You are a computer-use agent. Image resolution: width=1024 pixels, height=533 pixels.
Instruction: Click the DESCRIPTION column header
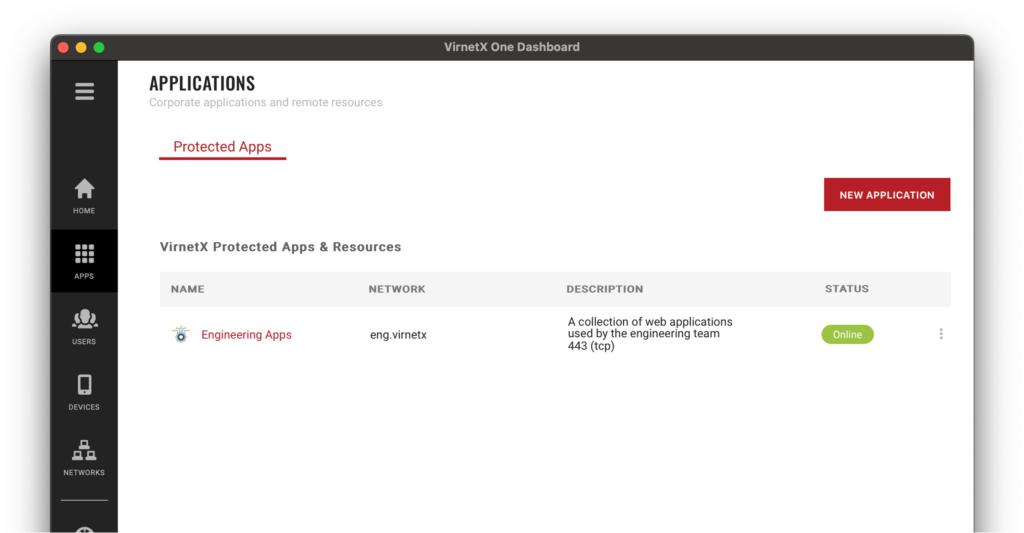(x=604, y=289)
